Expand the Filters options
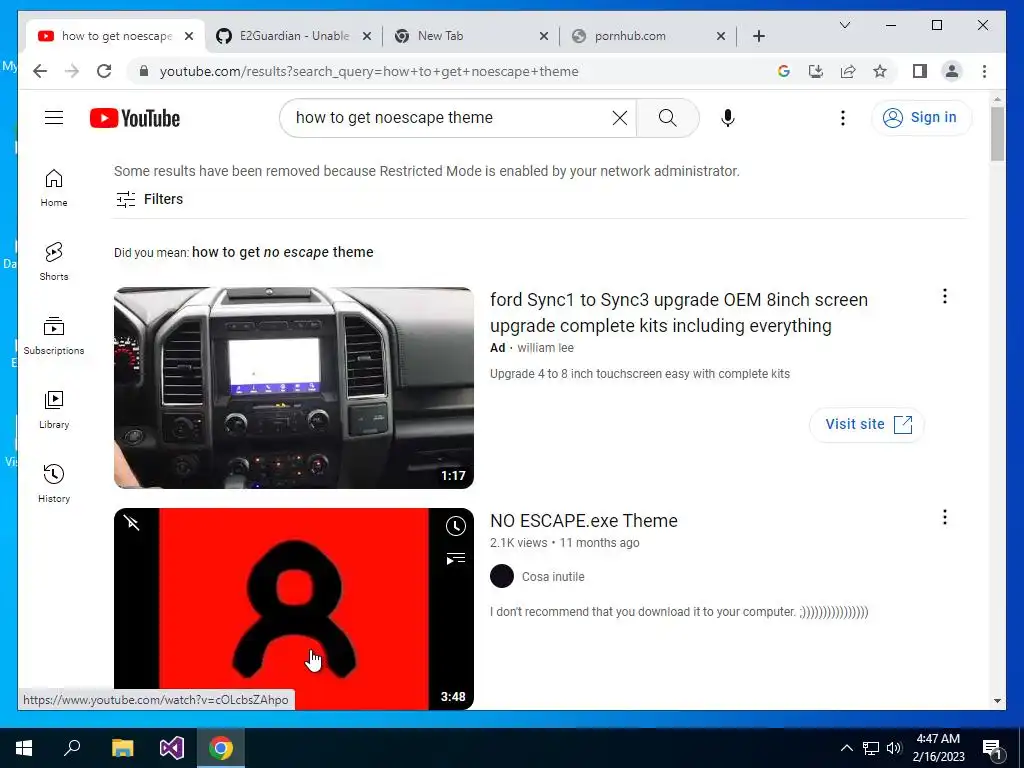1024x768 pixels. click(x=149, y=199)
